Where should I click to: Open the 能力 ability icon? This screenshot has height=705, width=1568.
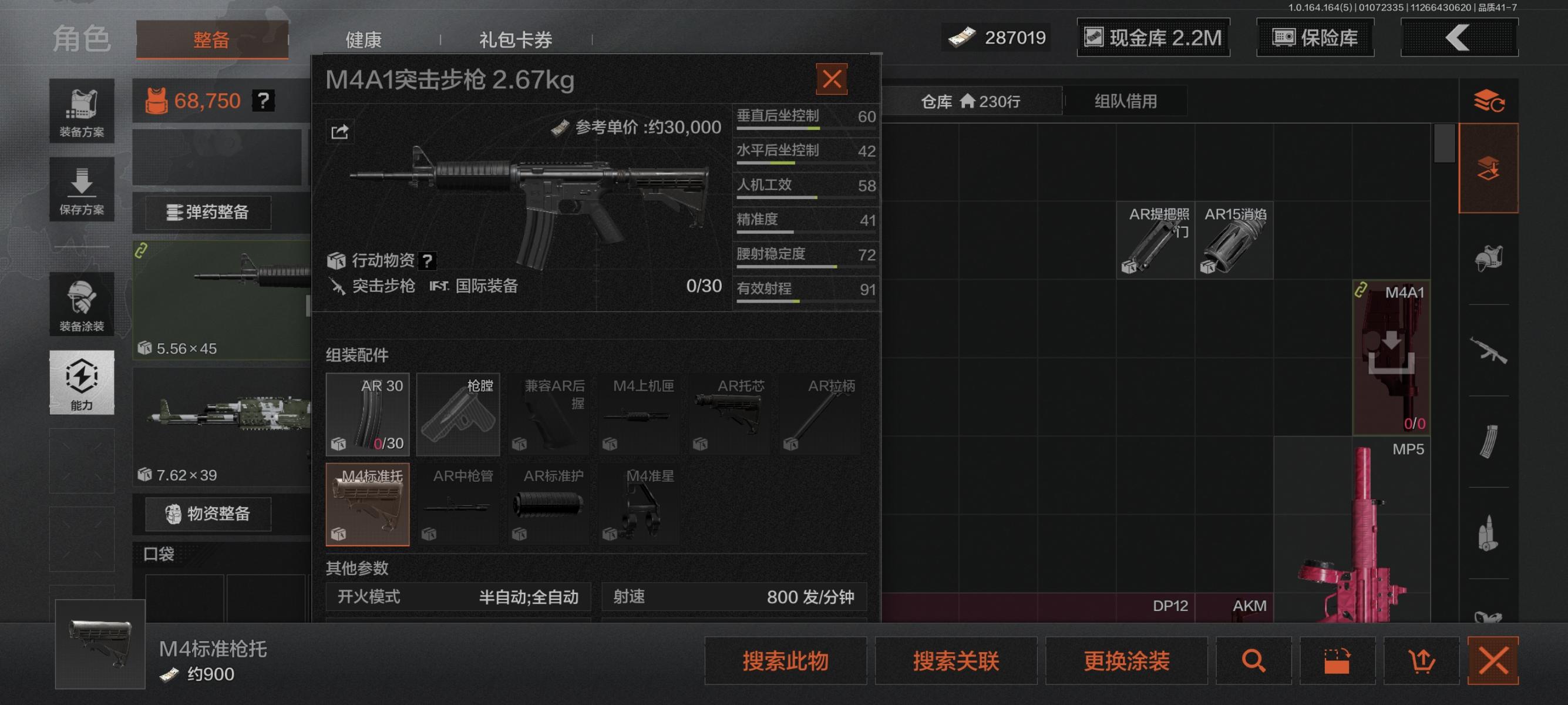pos(82,382)
